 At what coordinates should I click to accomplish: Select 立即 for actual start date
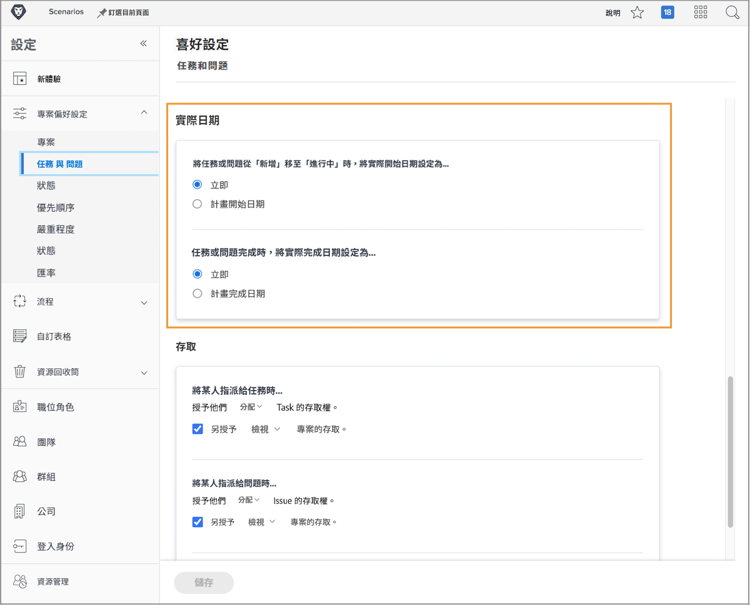197,184
